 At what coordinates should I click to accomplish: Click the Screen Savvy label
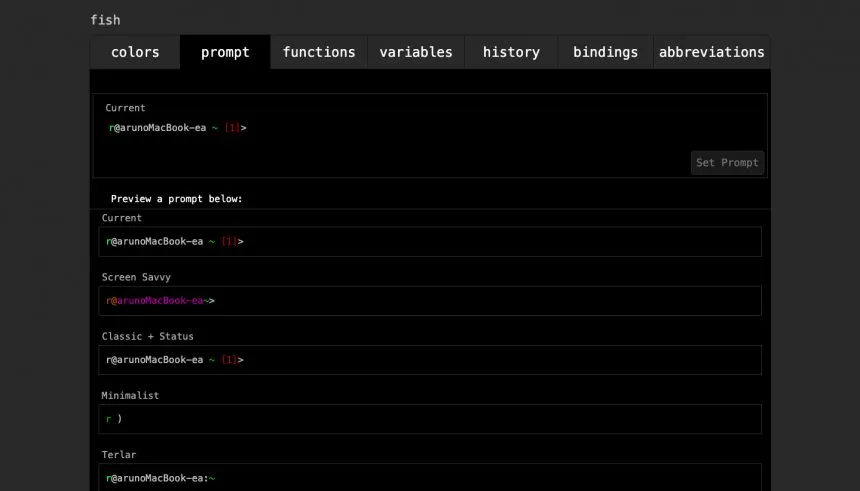[136, 277]
